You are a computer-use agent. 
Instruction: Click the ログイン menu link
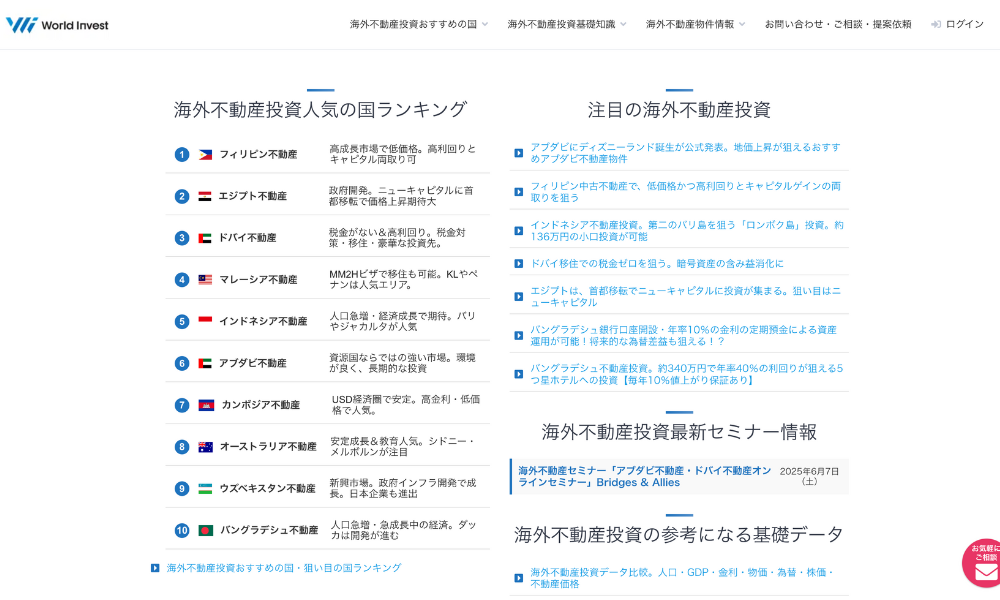tap(964, 24)
